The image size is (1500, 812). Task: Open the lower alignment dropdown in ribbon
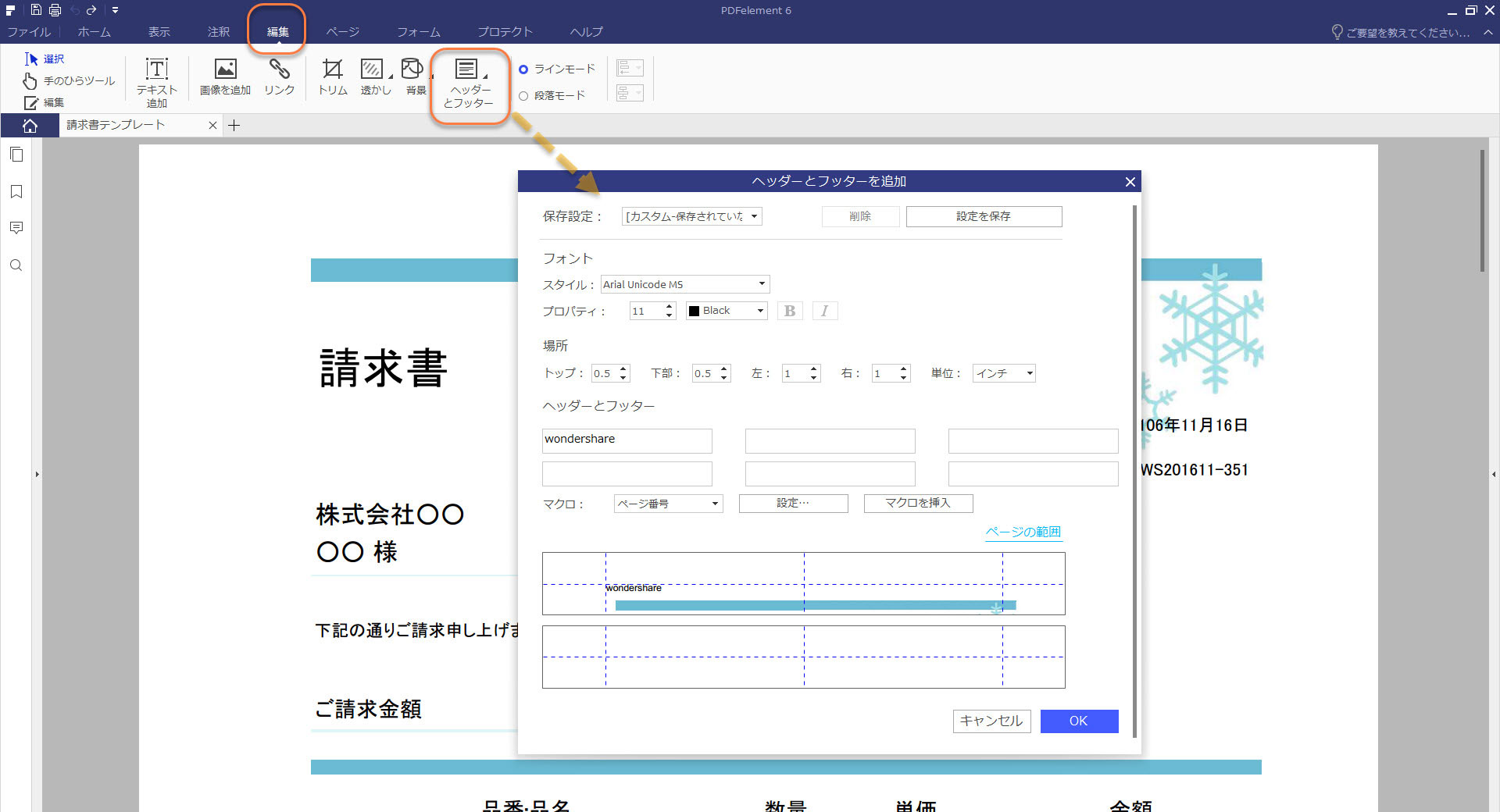(x=630, y=93)
